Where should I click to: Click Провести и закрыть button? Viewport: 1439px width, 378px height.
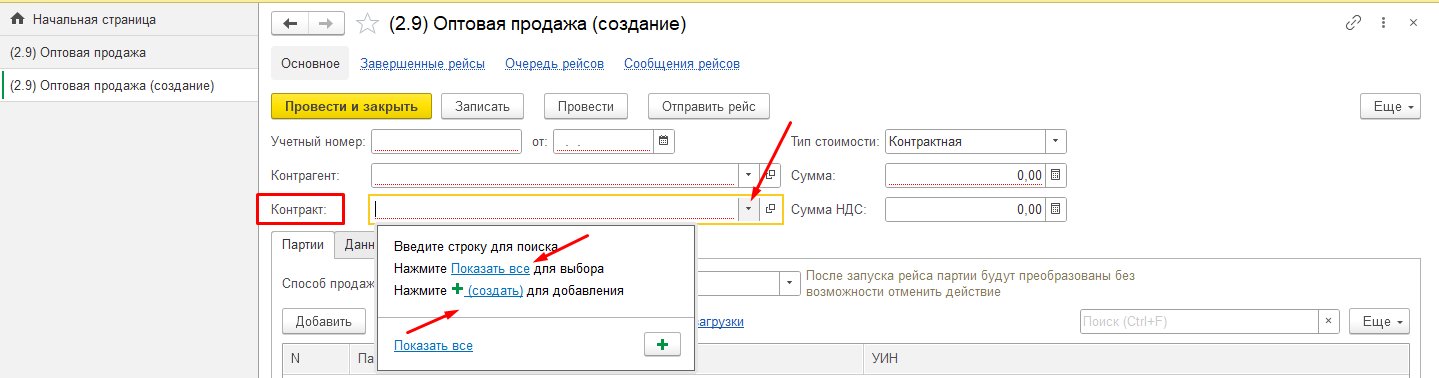(x=351, y=106)
